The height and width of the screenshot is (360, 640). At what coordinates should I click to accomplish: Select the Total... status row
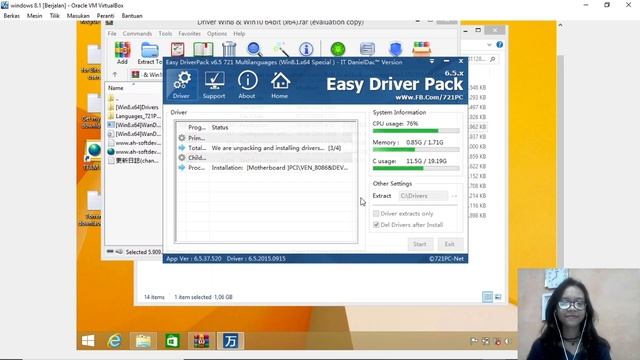(x=265, y=148)
